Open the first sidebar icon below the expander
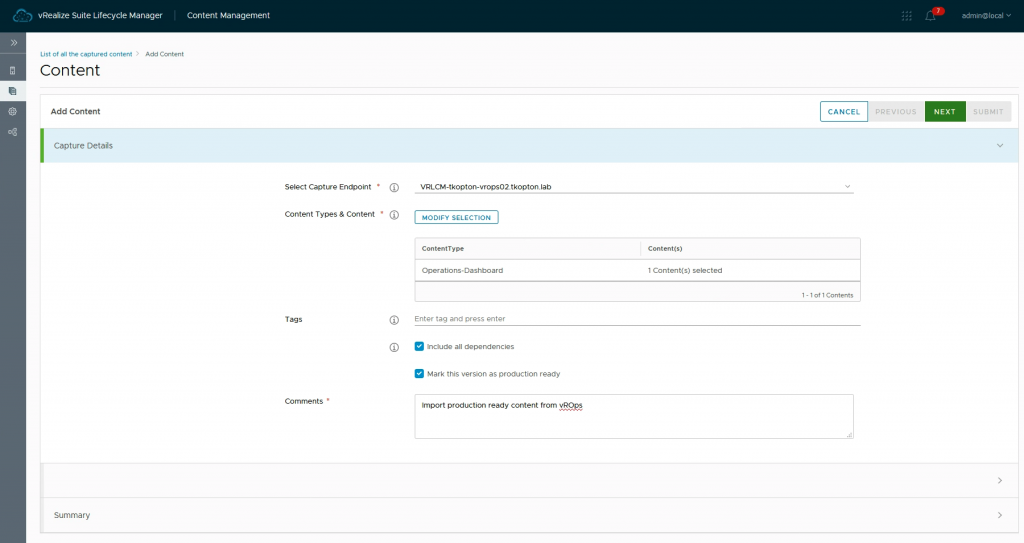Viewport: 1024px width, 543px height. 12,71
